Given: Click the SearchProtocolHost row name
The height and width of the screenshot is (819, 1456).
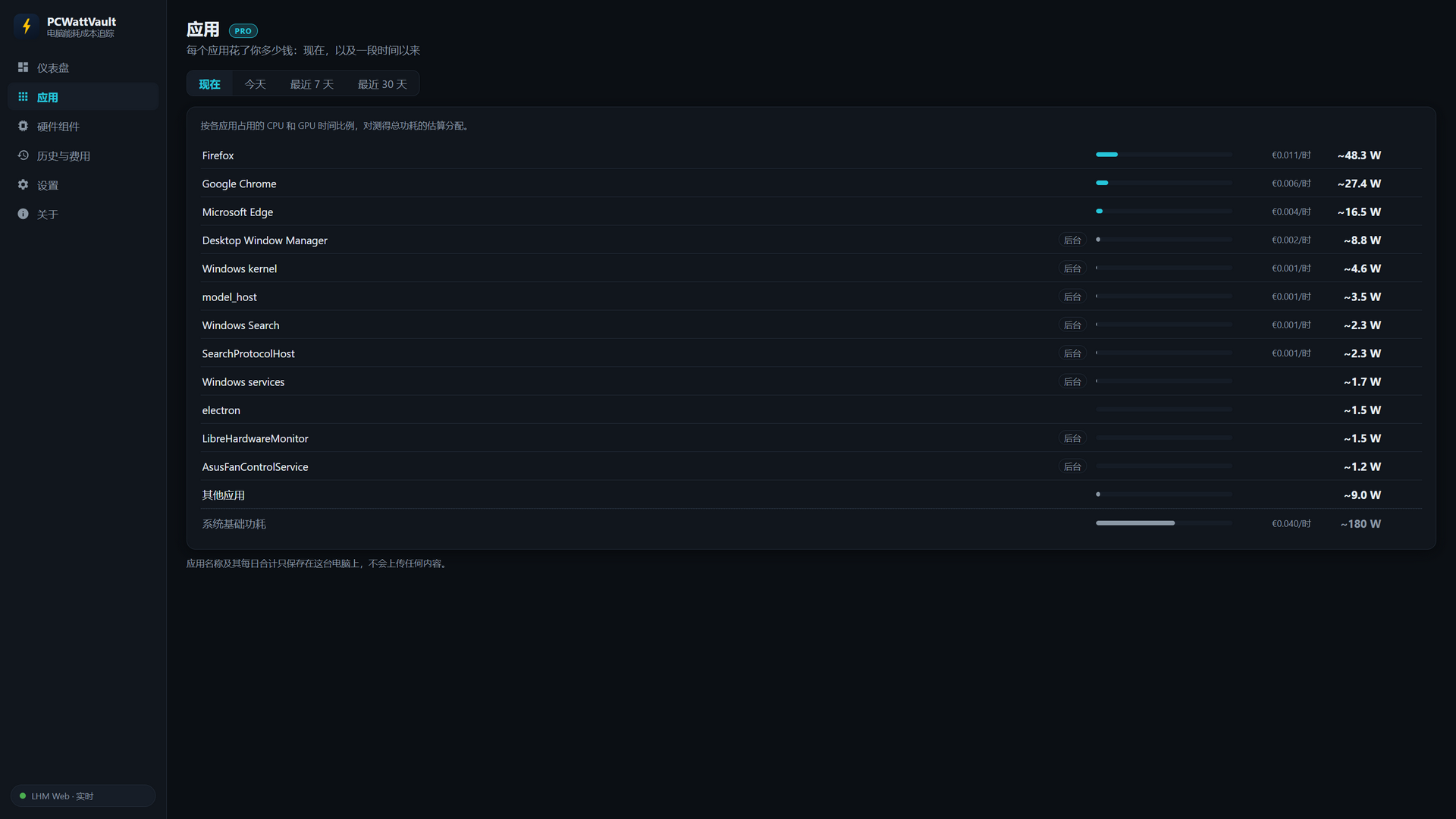Looking at the screenshot, I should (248, 353).
